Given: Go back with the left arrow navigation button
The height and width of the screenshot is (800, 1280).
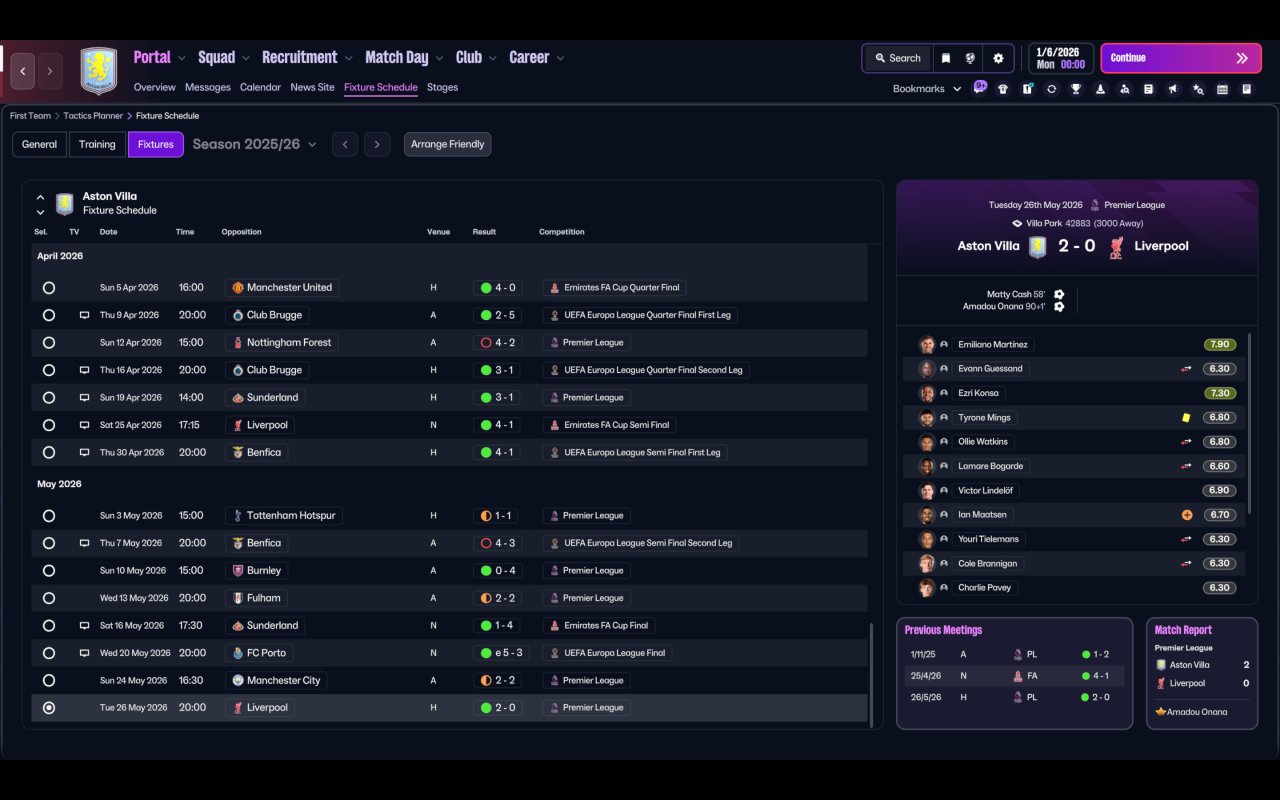Looking at the screenshot, I should (x=23, y=71).
